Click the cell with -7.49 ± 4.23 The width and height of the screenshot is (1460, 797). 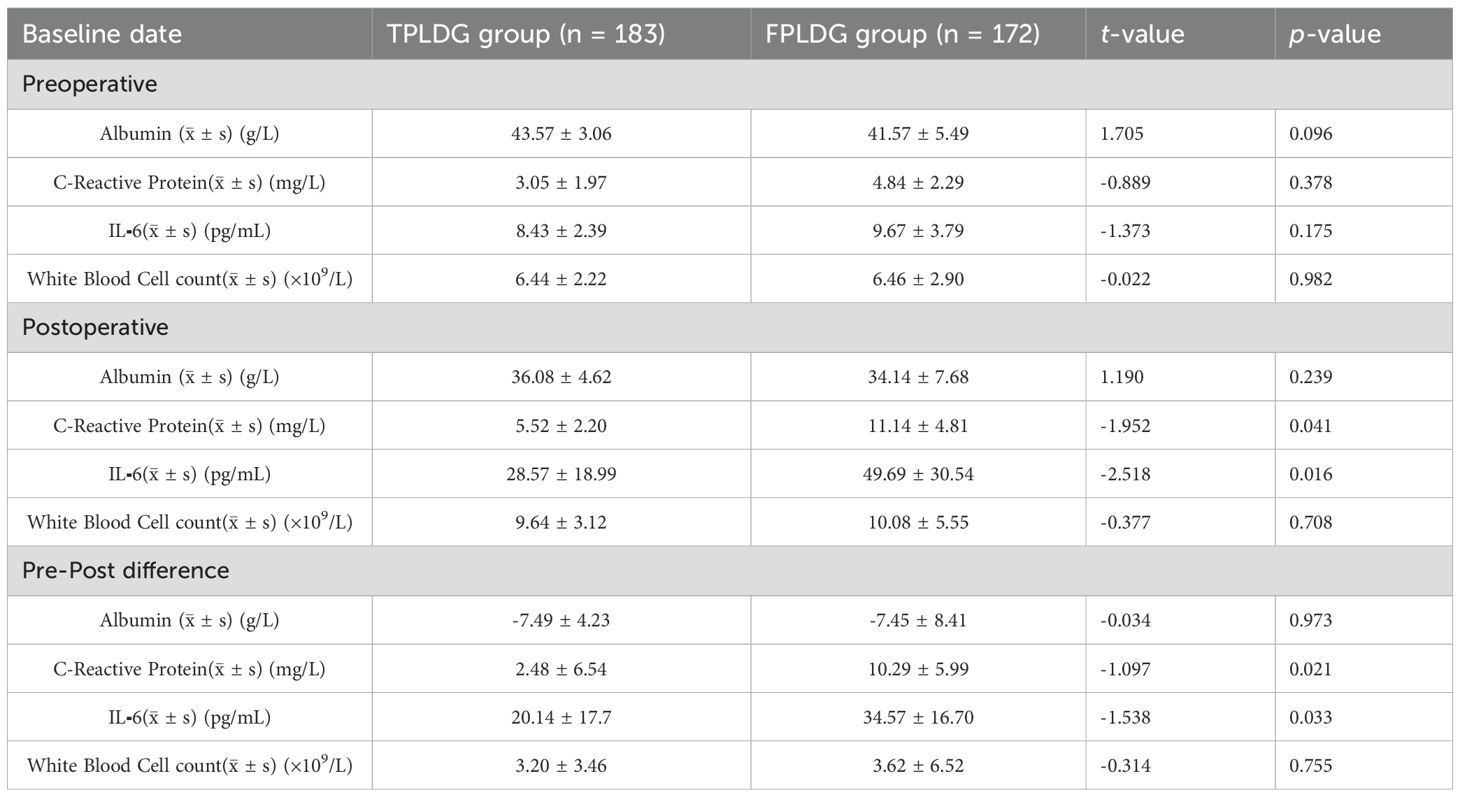point(562,620)
